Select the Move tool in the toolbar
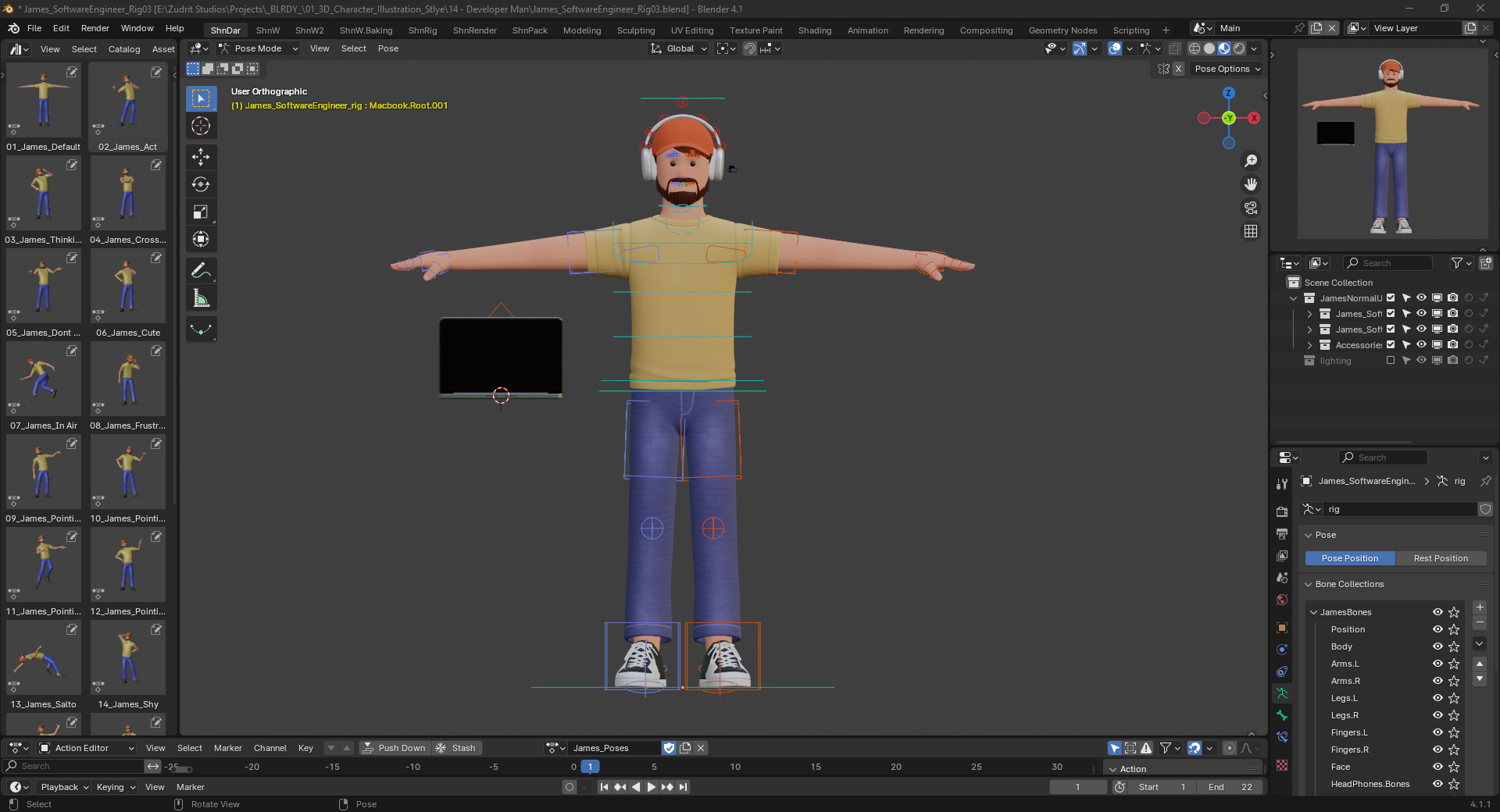This screenshot has height=812, width=1500. [x=201, y=157]
